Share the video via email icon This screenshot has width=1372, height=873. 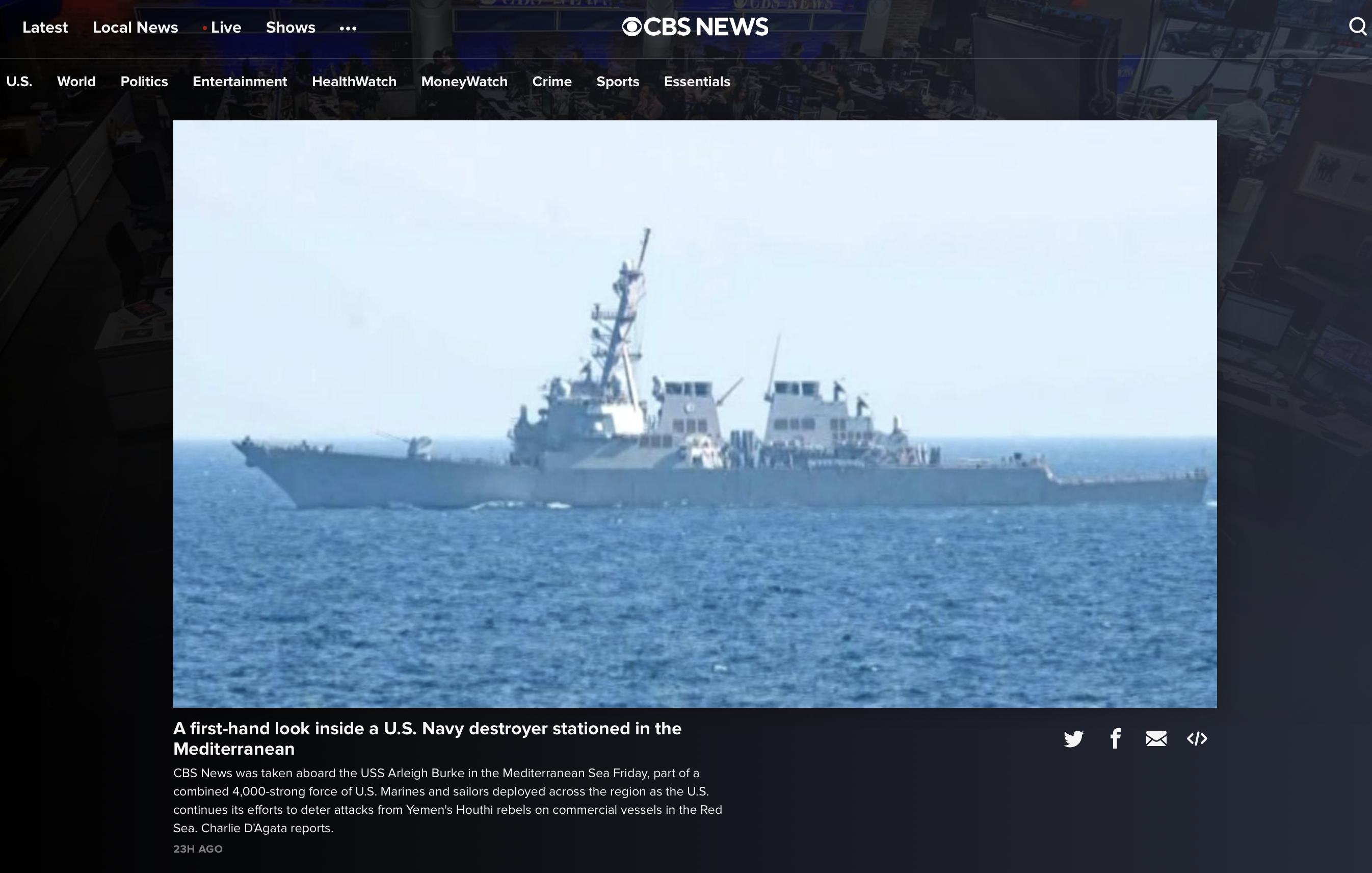(1156, 739)
